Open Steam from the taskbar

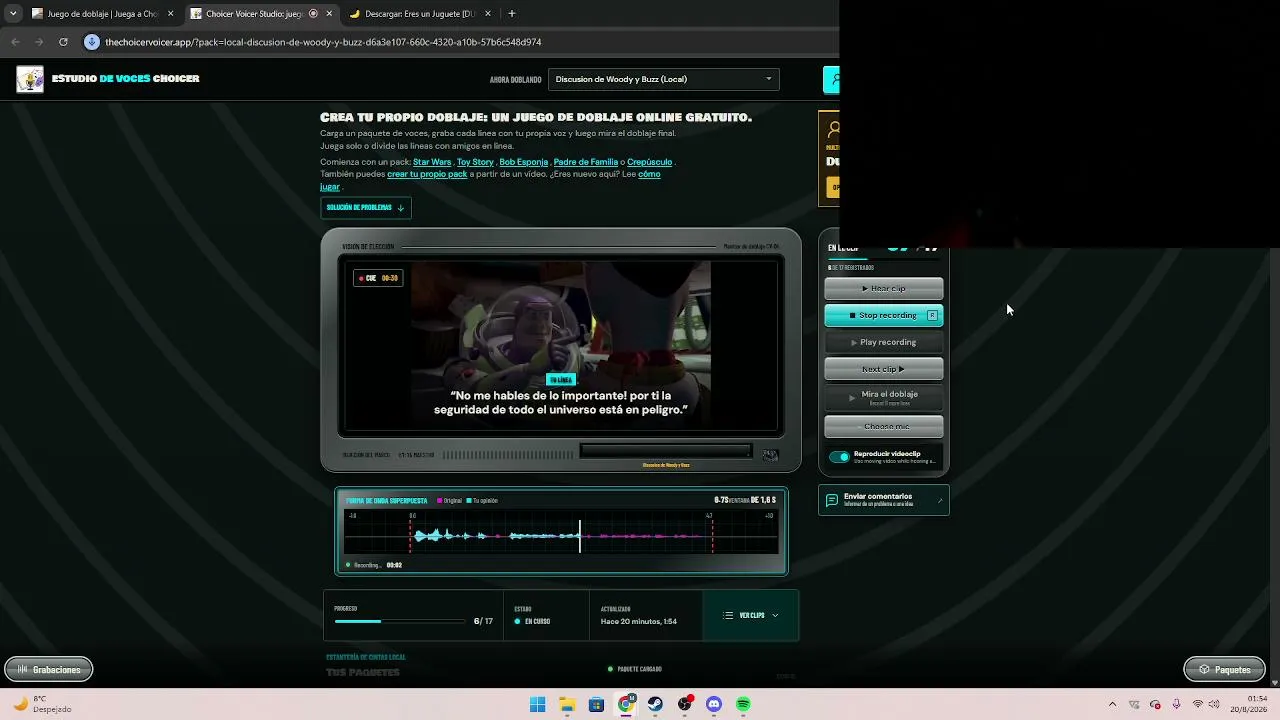click(655, 705)
